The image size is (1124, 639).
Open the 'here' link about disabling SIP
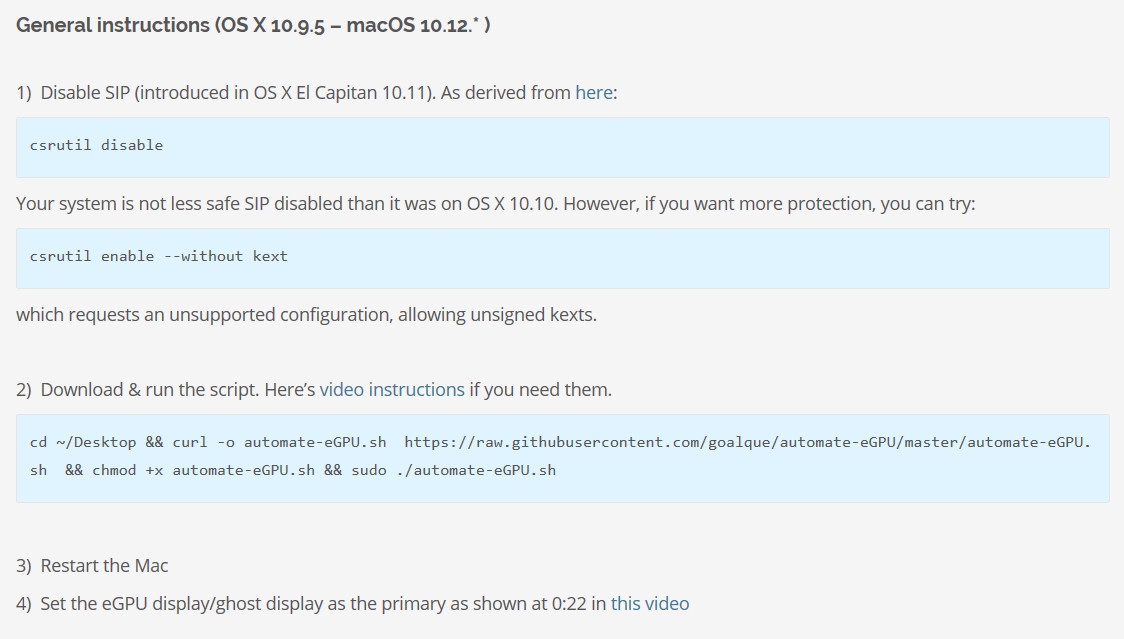(x=594, y=93)
